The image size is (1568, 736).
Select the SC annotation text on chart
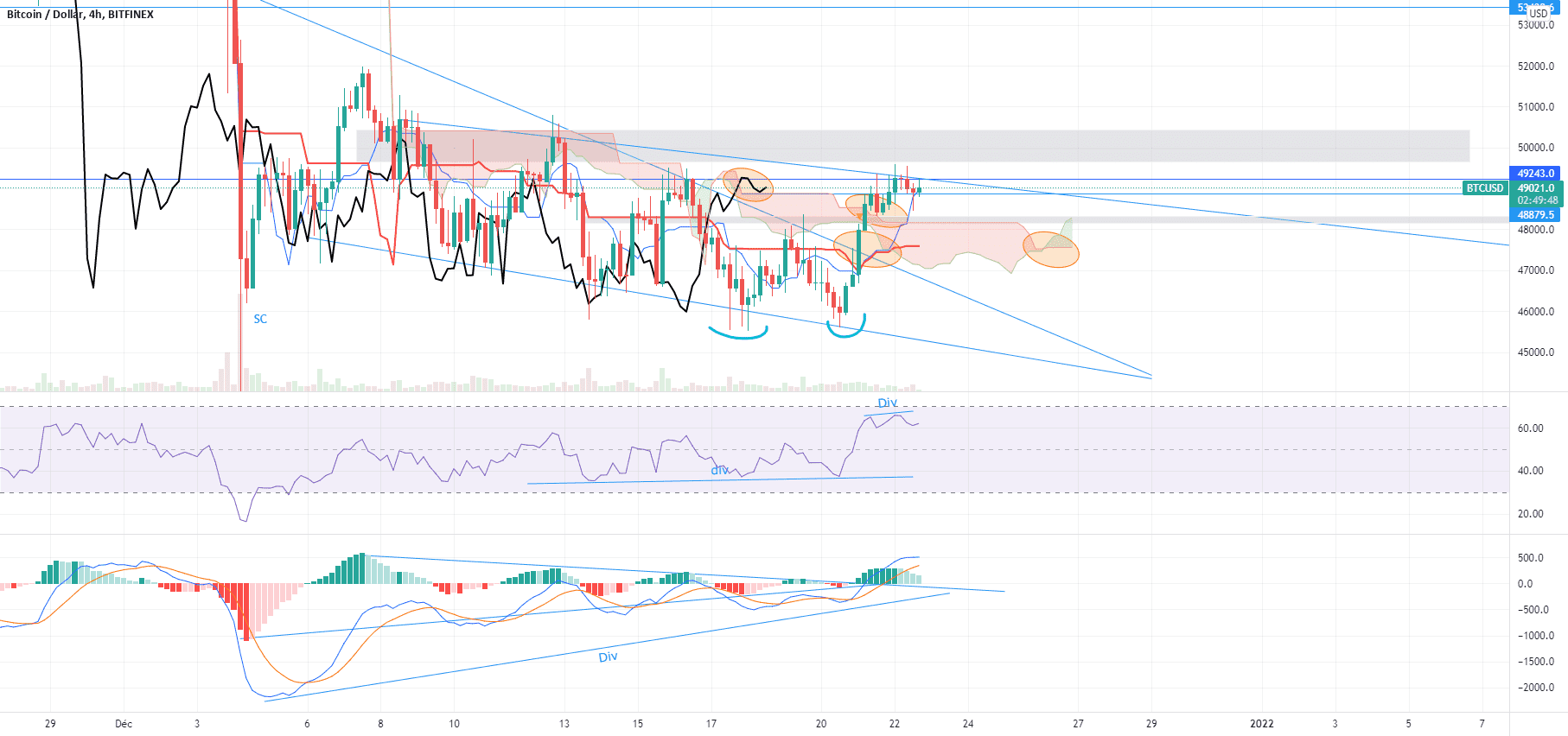[260, 319]
